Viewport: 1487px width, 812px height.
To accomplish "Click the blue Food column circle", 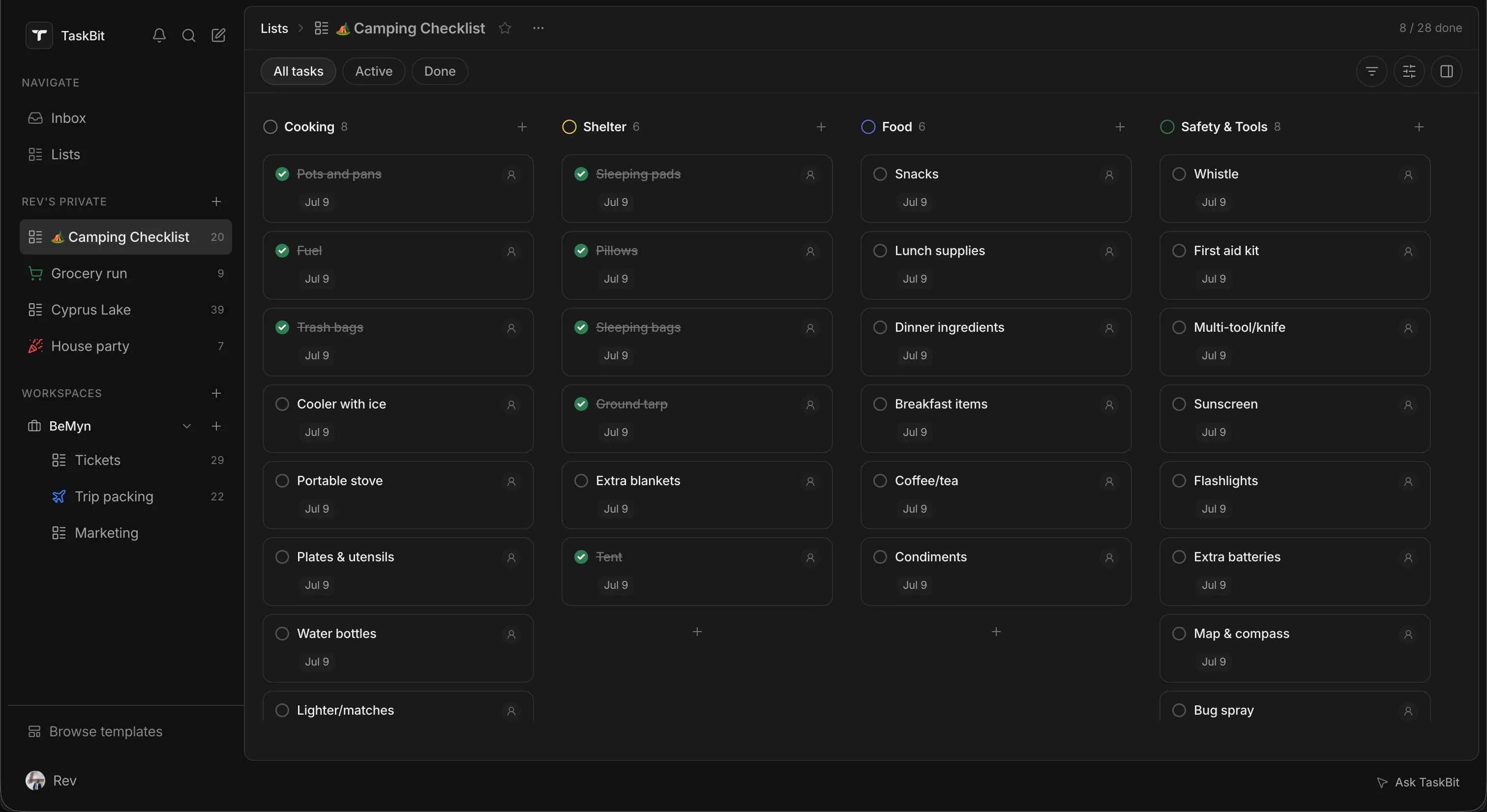I will [x=868, y=127].
